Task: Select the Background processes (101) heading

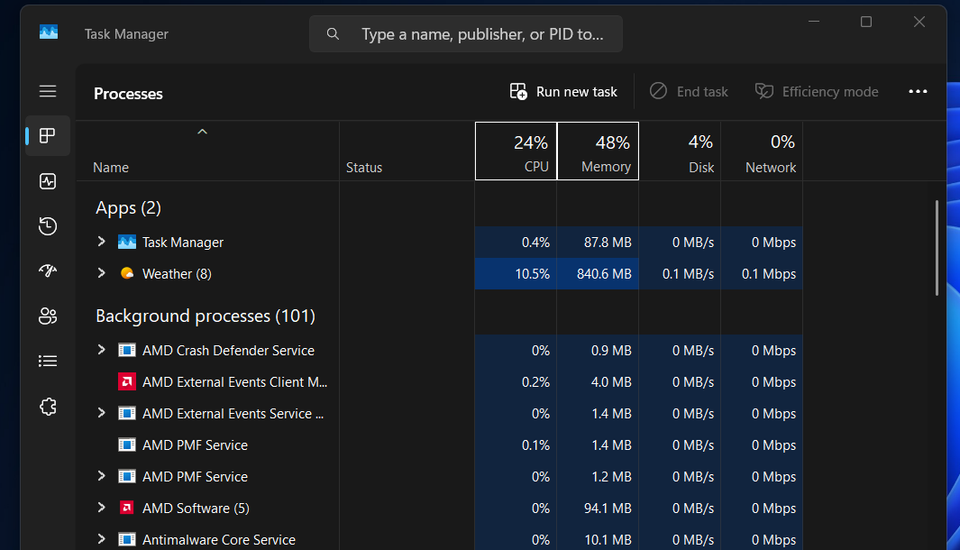Action: tap(205, 316)
